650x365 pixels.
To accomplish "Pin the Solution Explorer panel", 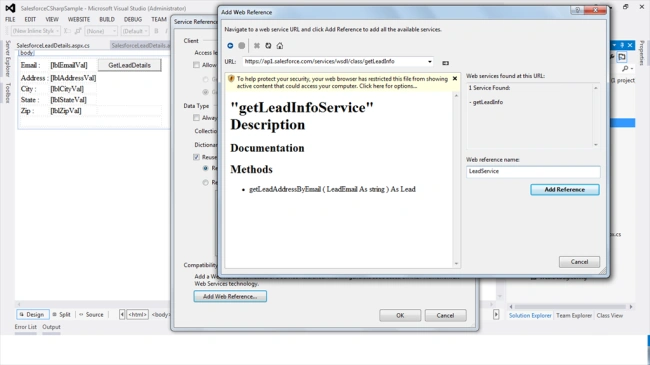I will pos(622,45).
